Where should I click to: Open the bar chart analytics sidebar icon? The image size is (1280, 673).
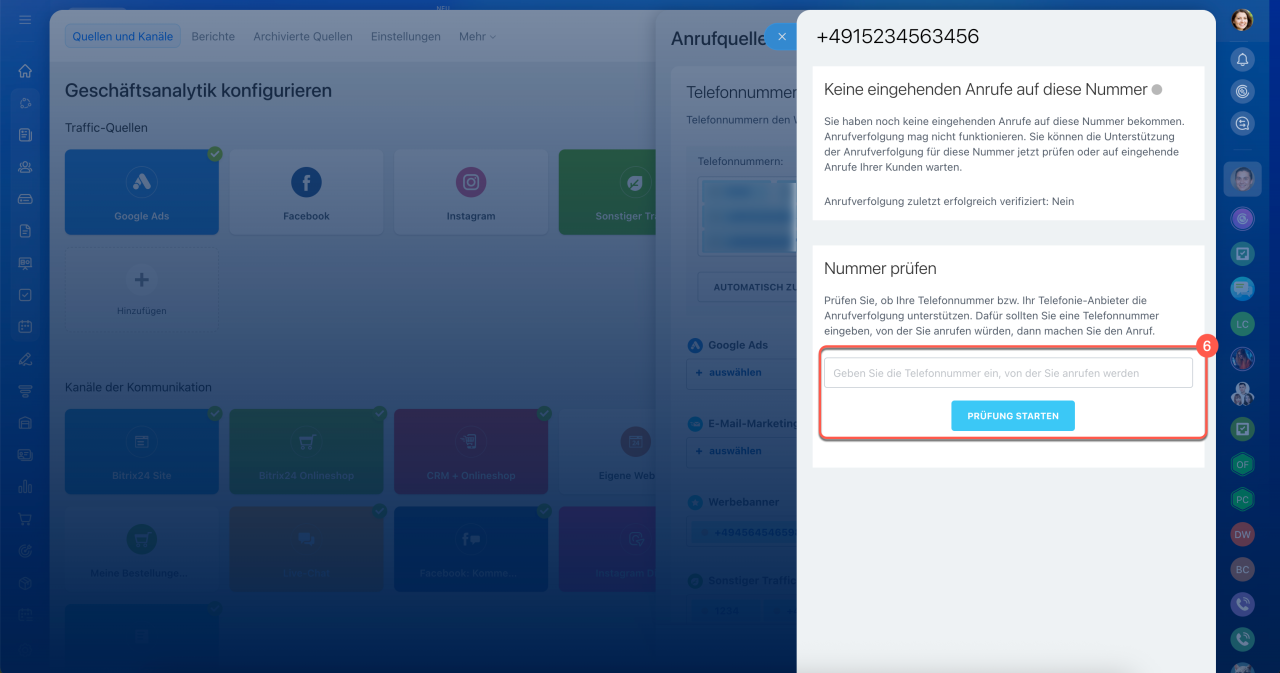[25, 487]
